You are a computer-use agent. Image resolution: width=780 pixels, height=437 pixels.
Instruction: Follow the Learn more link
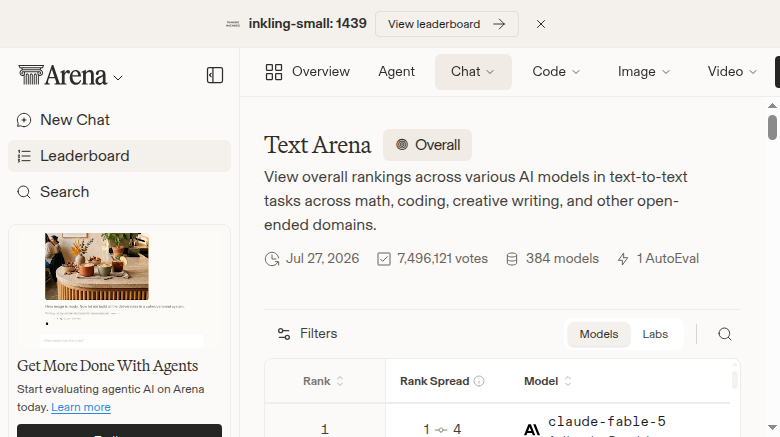tap(81, 407)
